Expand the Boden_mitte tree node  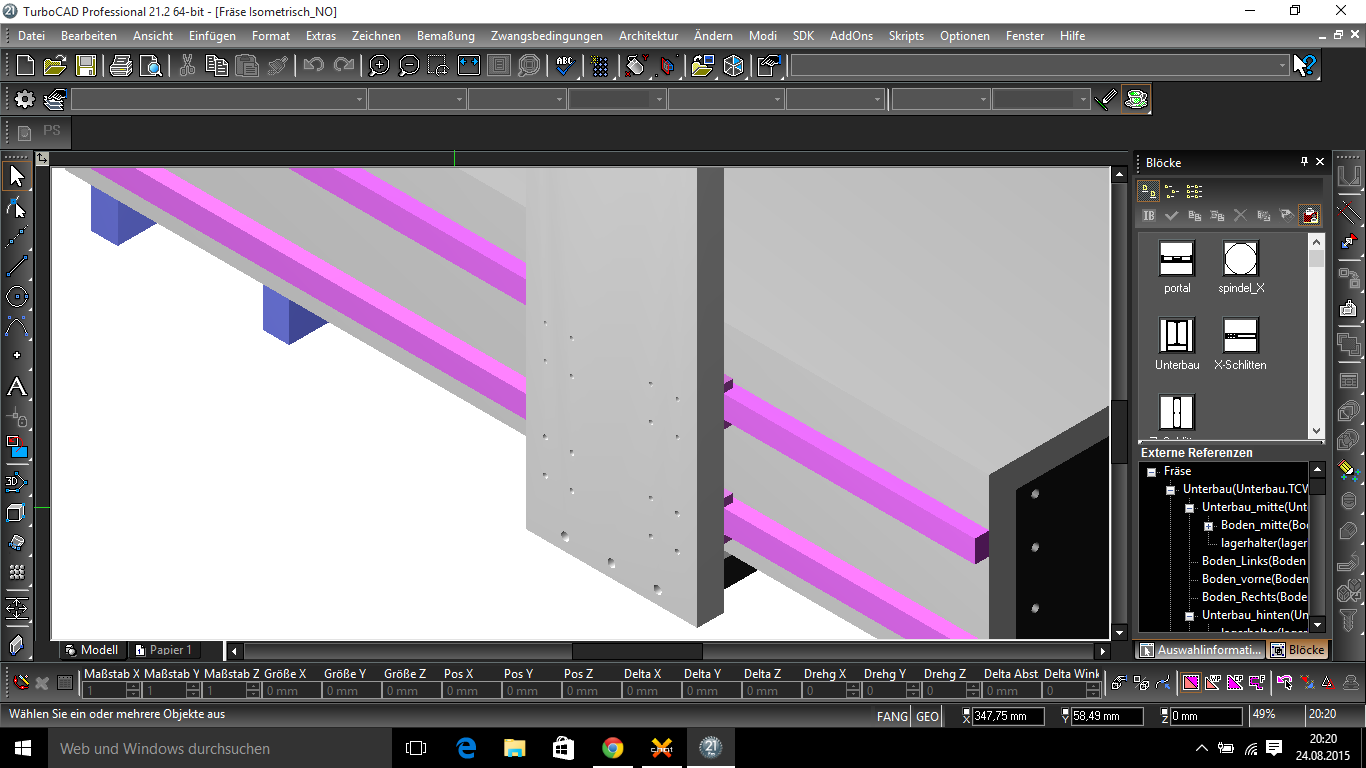[1208, 525]
